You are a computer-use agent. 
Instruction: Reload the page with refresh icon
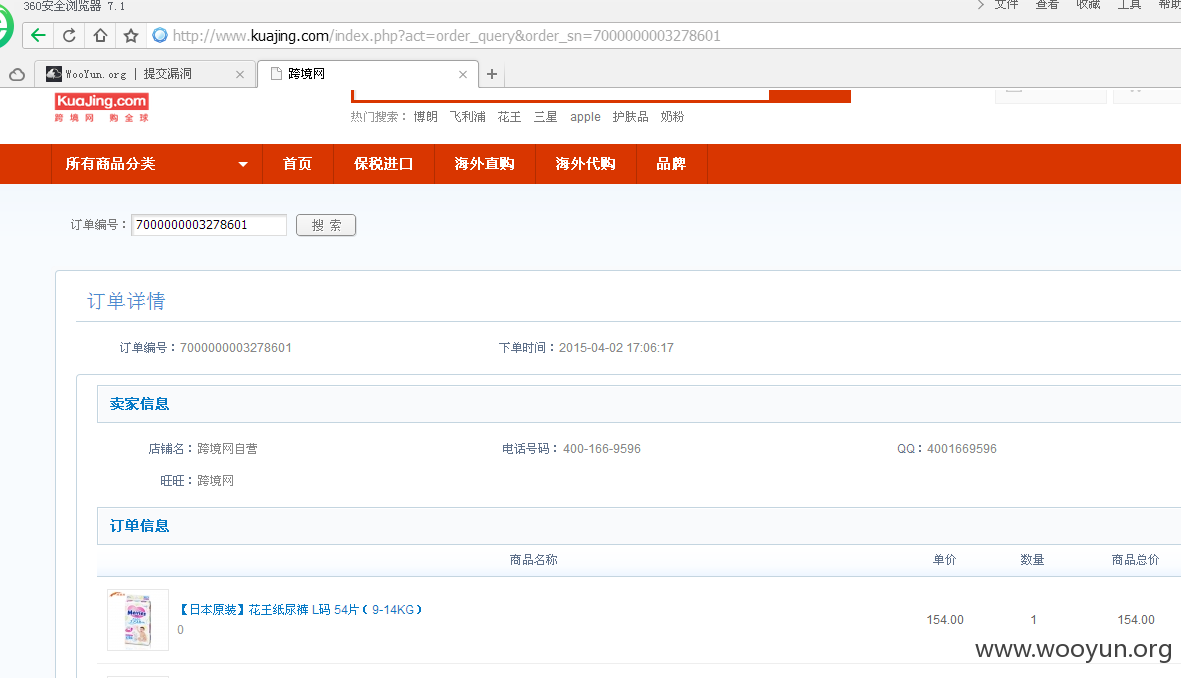69,35
